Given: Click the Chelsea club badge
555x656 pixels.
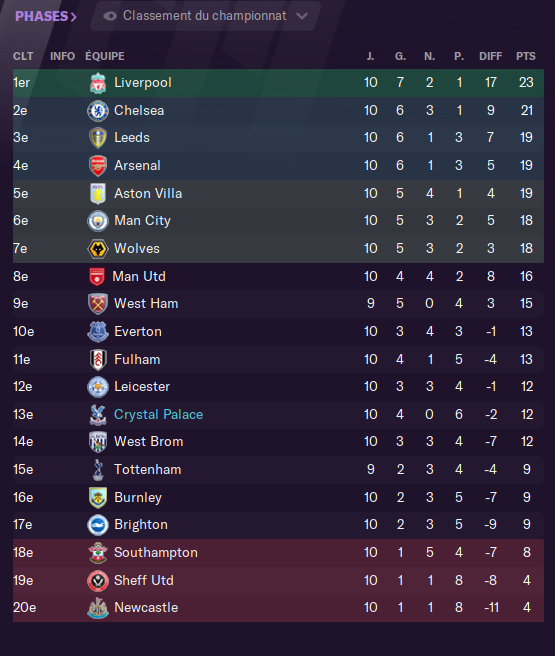Looking at the screenshot, I should (x=98, y=111).
